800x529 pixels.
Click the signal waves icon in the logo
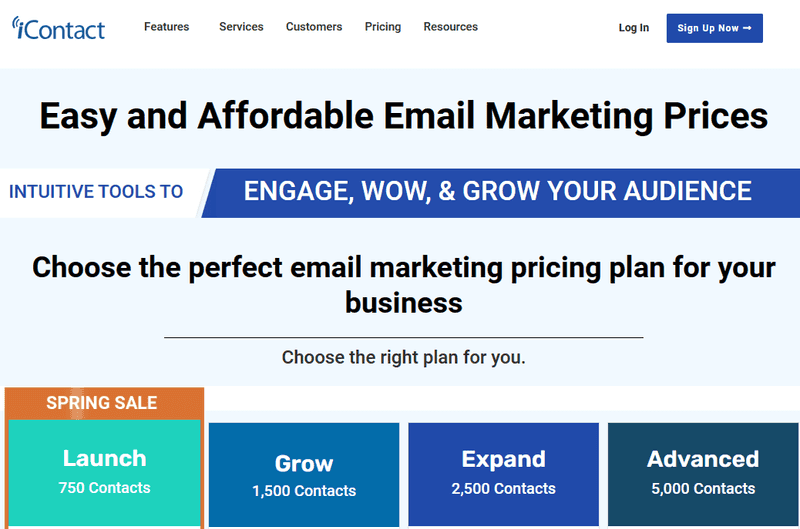[x=15, y=23]
